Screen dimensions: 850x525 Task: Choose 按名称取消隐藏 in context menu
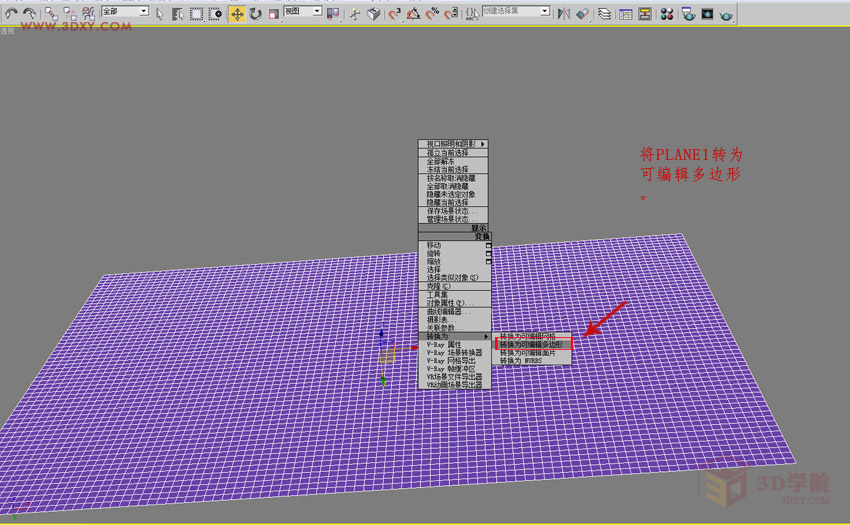(x=453, y=178)
